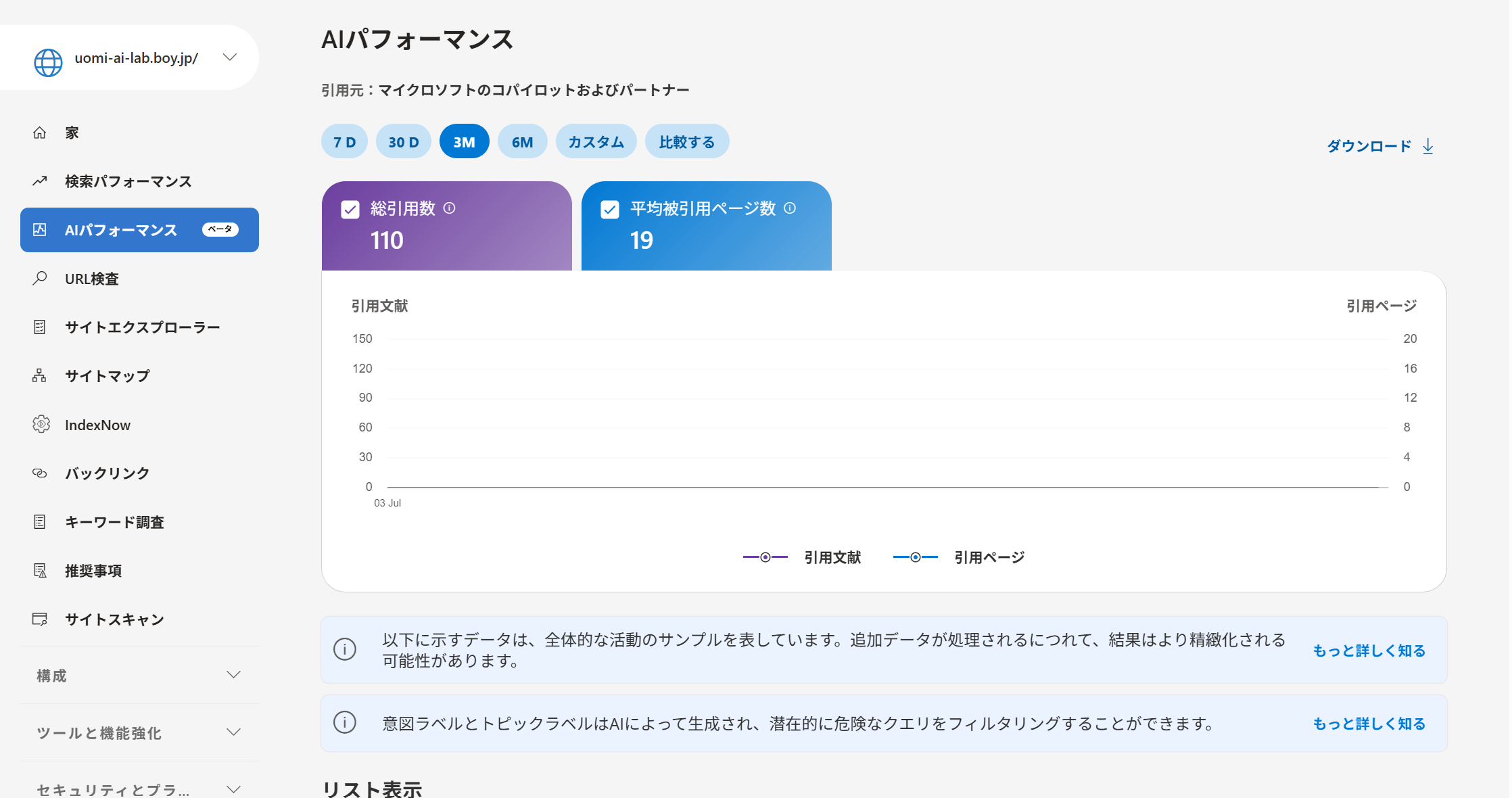Select the 3M time range
This screenshot has height=798, width=1512.
pyautogui.click(x=465, y=142)
